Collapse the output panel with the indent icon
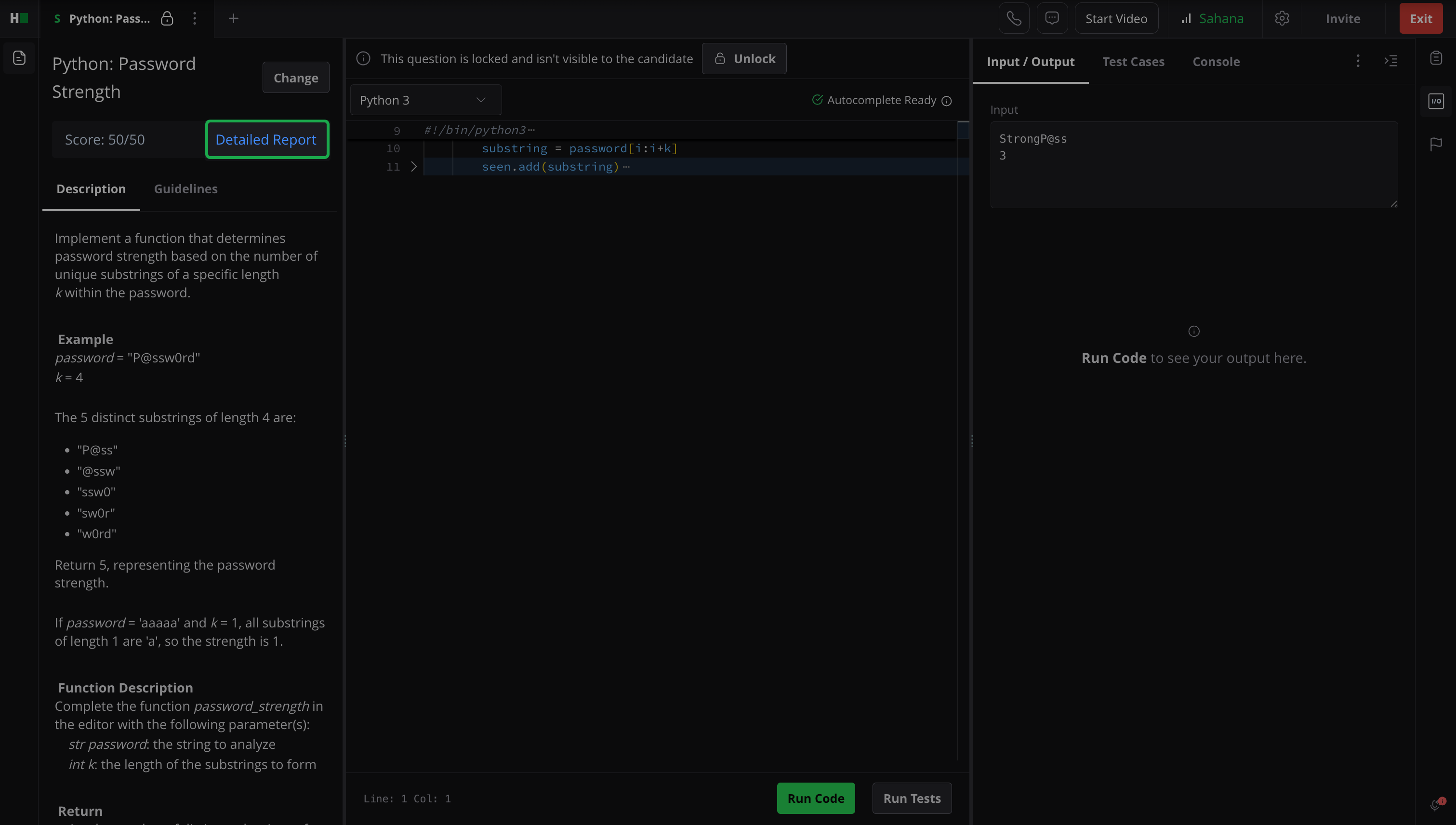 1391,61
